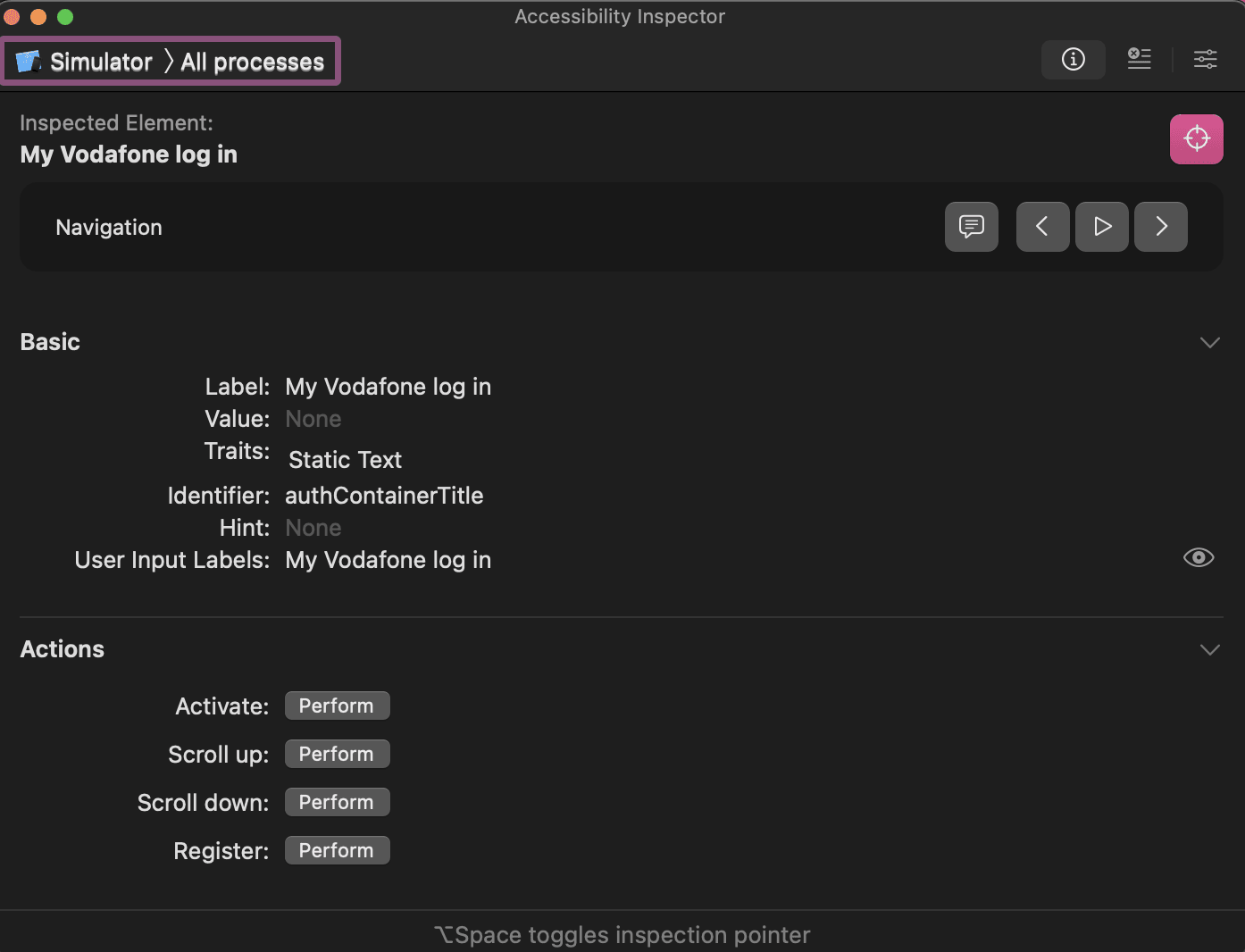1245x952 pixels.
Task: Click the green zoom window button
Action: (65, 17)
